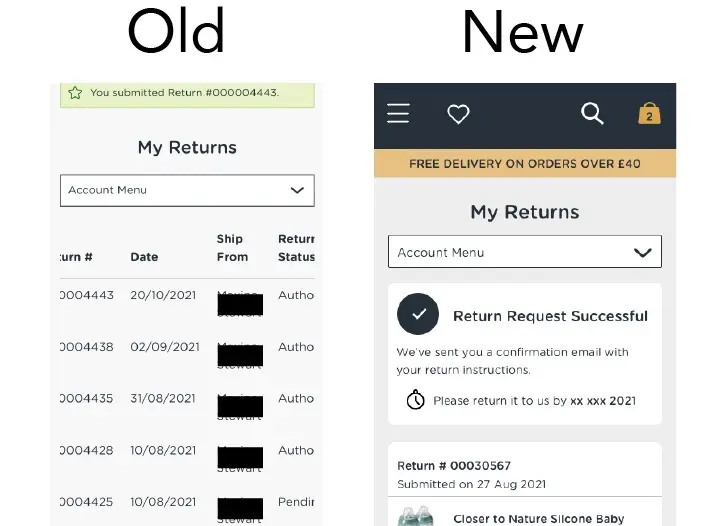Screen dimensions: 702x526
Task: Open Return # 00030567 details
Action: (454, 466)
